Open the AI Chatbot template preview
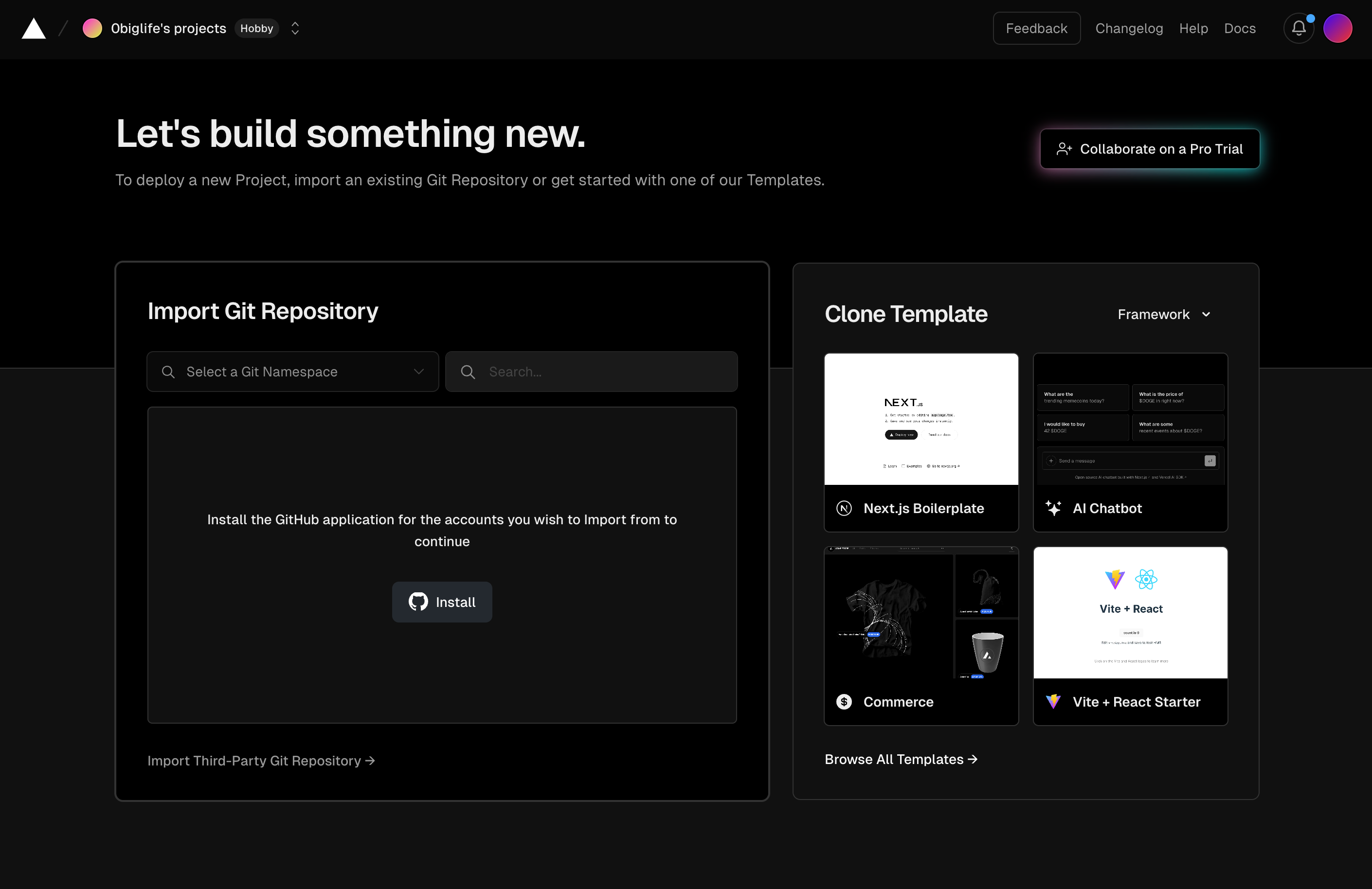The image size is (1372, 889). coord(1131,419)
